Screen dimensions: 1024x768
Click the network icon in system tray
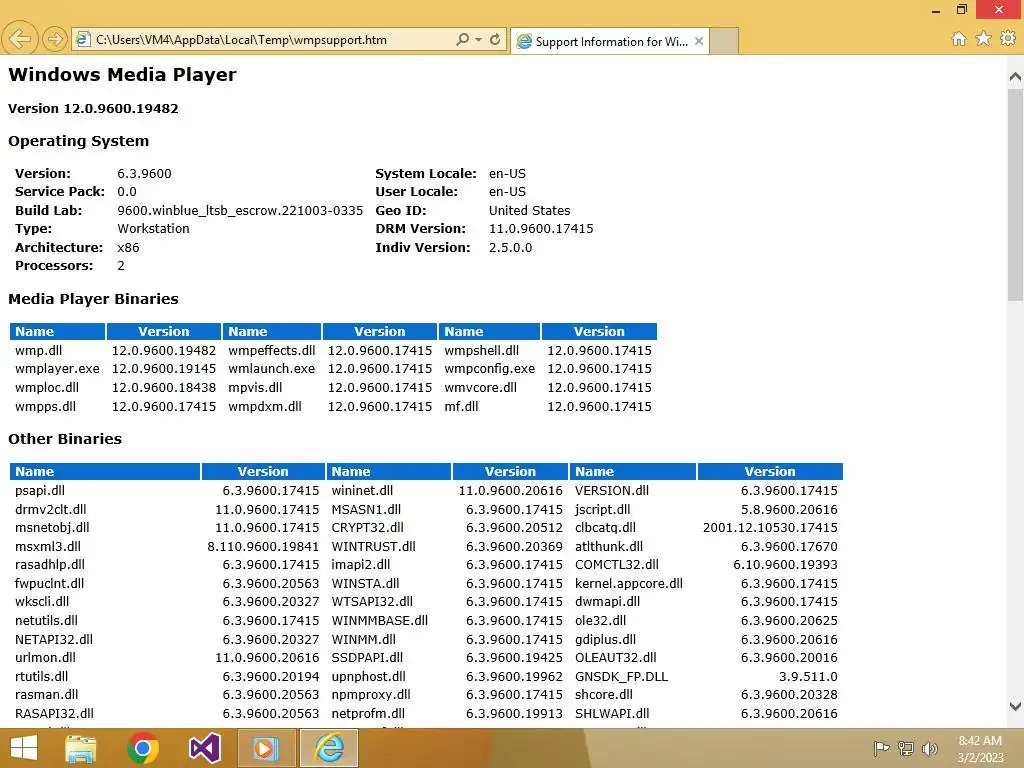(x=906, y=748)
